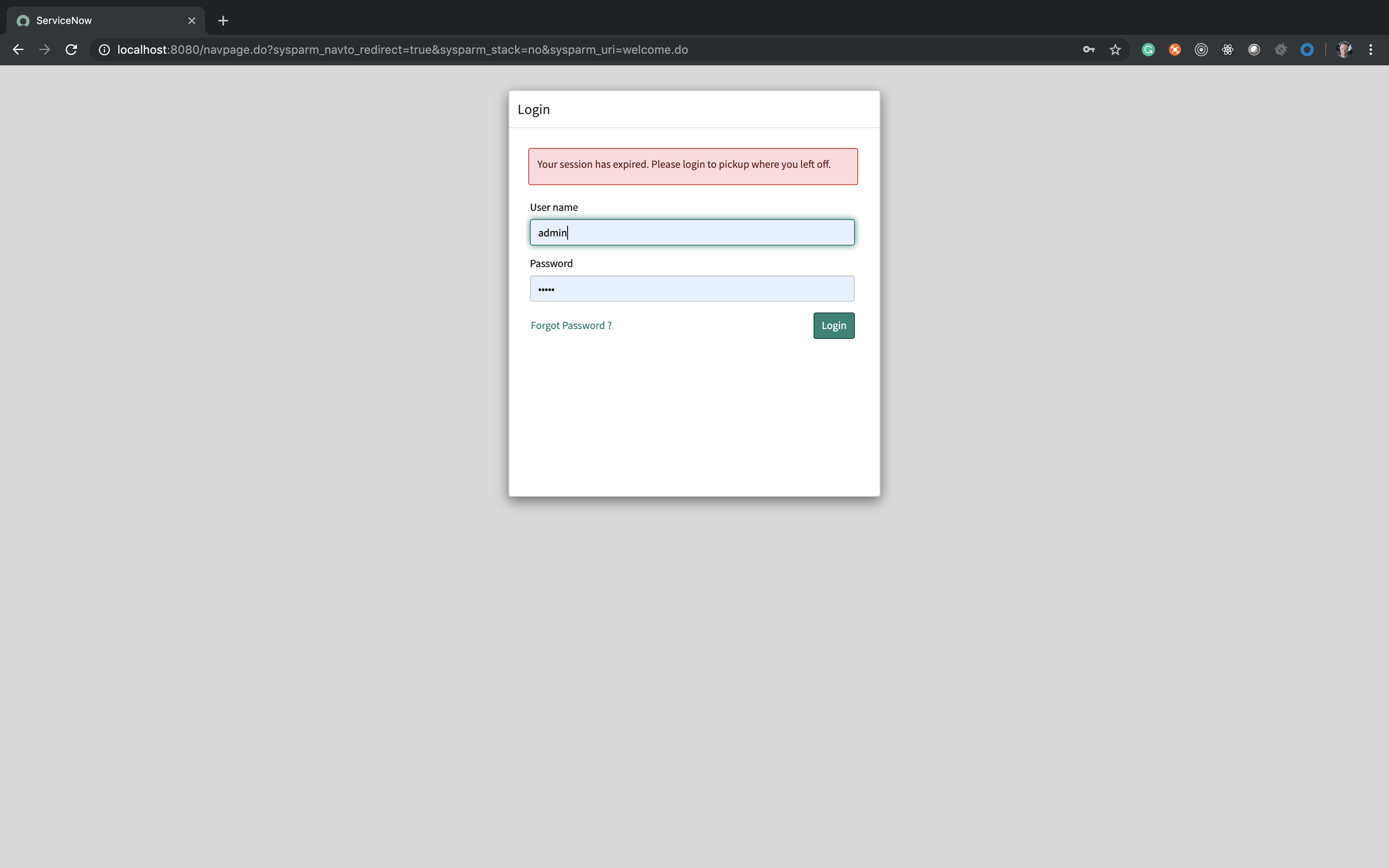The height and width of the screenshot is (868, 1389).
Task: Click the User name label
Action: tap(554, 207)
